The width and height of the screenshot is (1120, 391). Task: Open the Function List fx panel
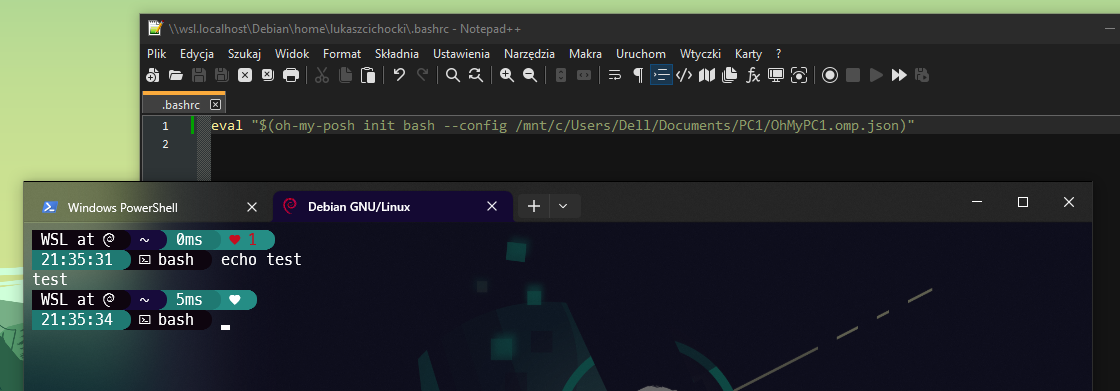click(x=753, y=75)
